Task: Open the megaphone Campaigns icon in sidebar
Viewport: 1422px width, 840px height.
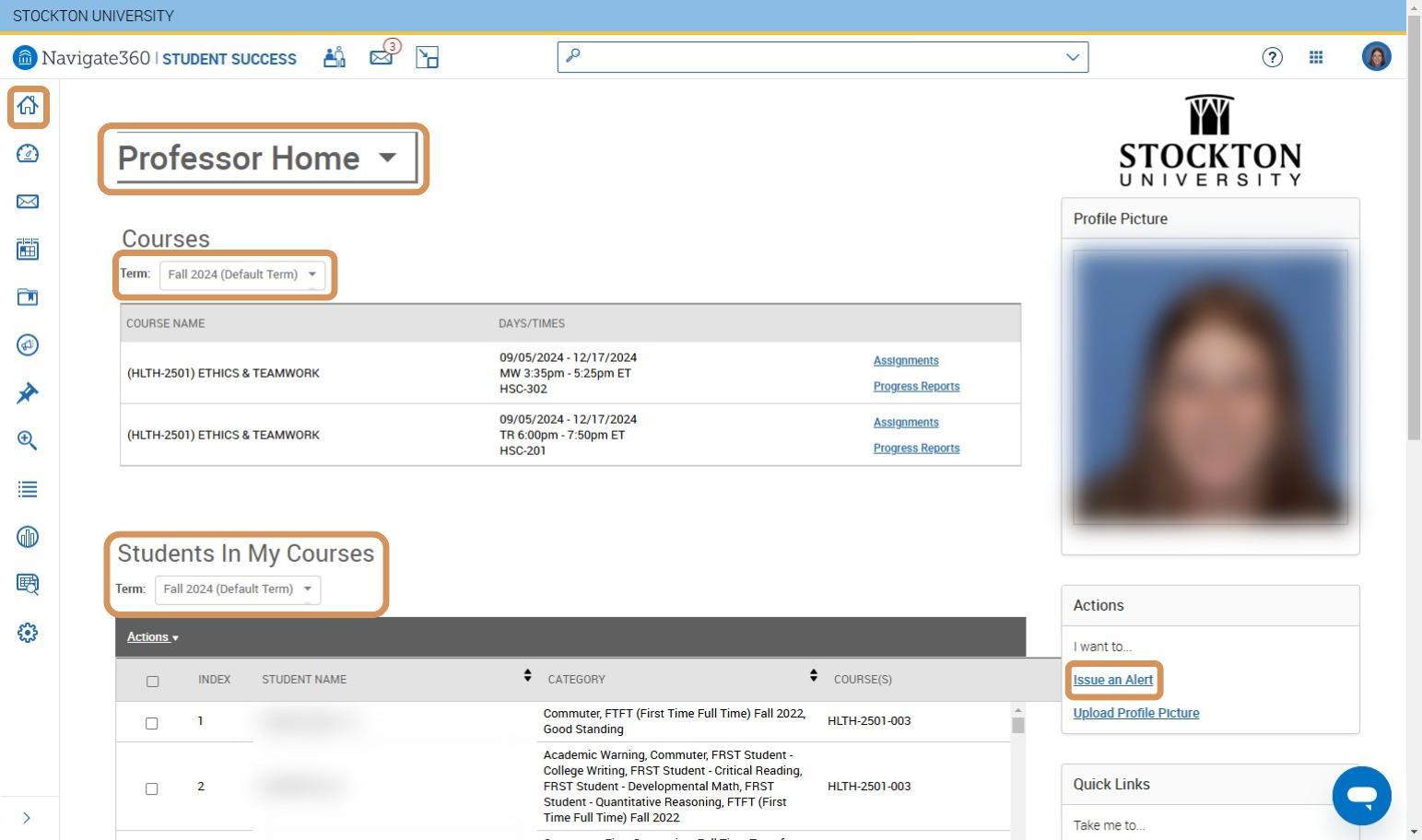Action: pos(28,345)
